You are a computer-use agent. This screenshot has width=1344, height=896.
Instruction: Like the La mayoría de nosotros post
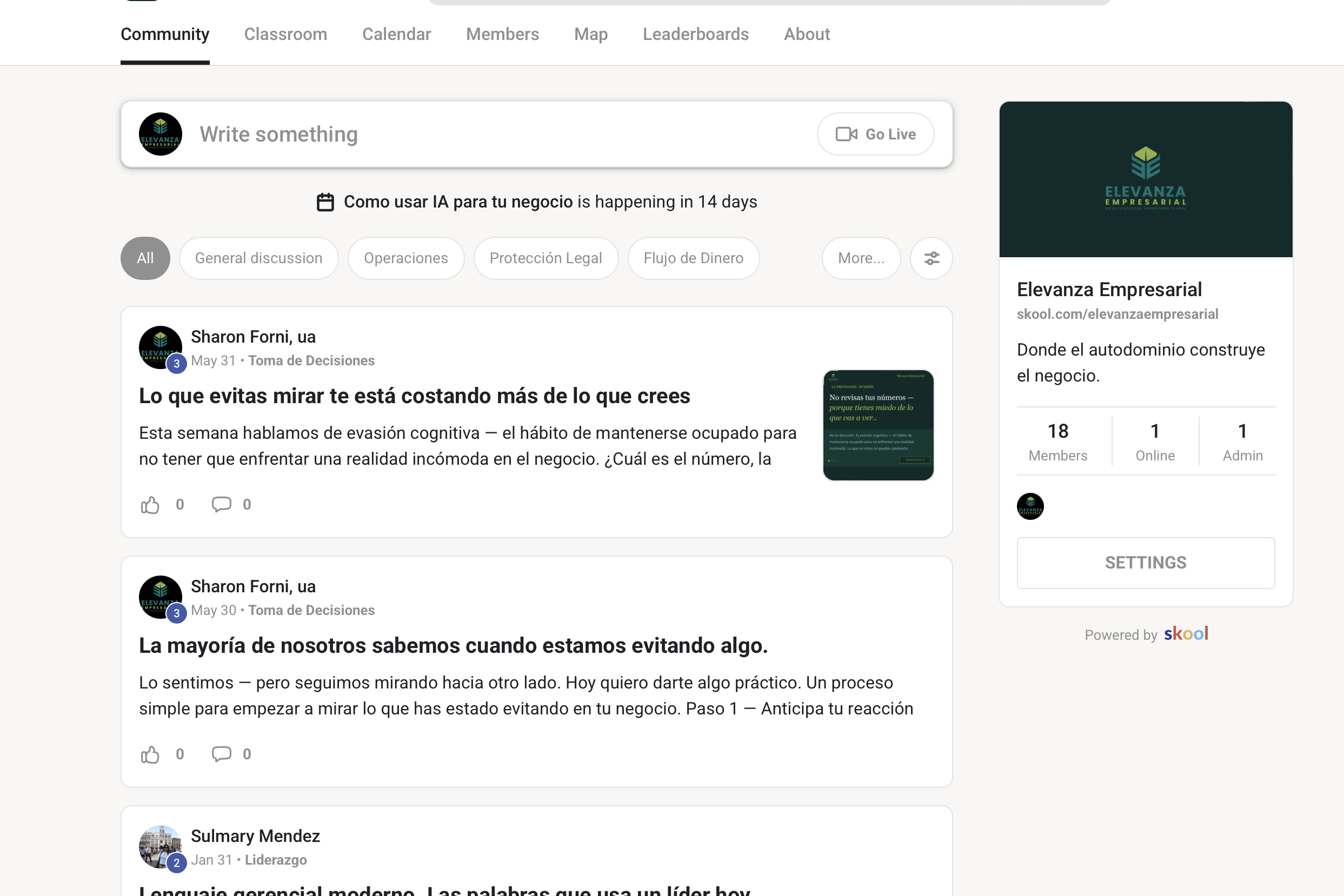pyautogui.click(x=150, y=754)
